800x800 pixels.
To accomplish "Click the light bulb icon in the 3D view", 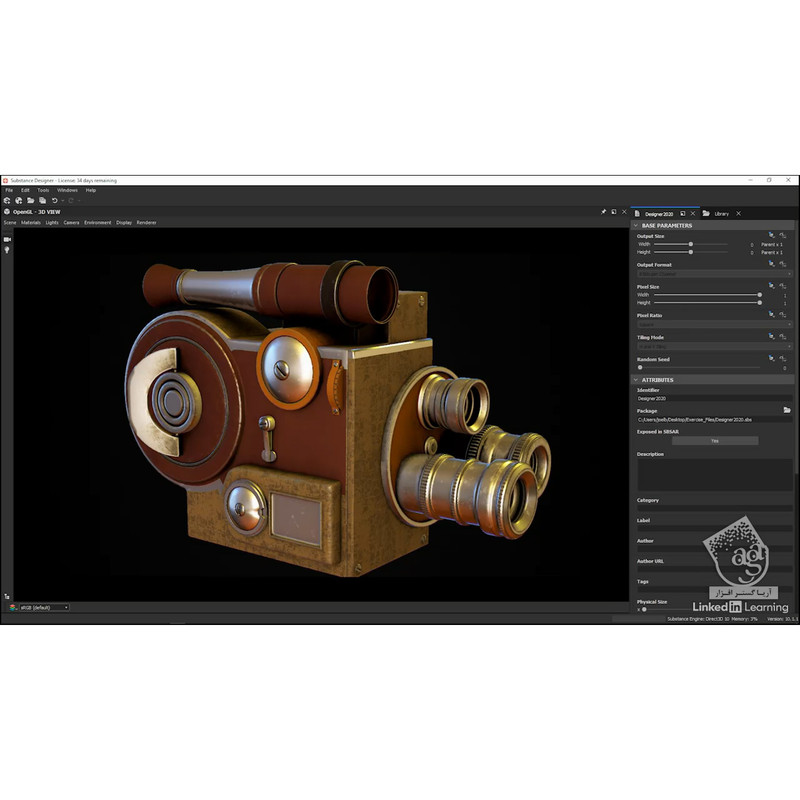I will [7, 250].
